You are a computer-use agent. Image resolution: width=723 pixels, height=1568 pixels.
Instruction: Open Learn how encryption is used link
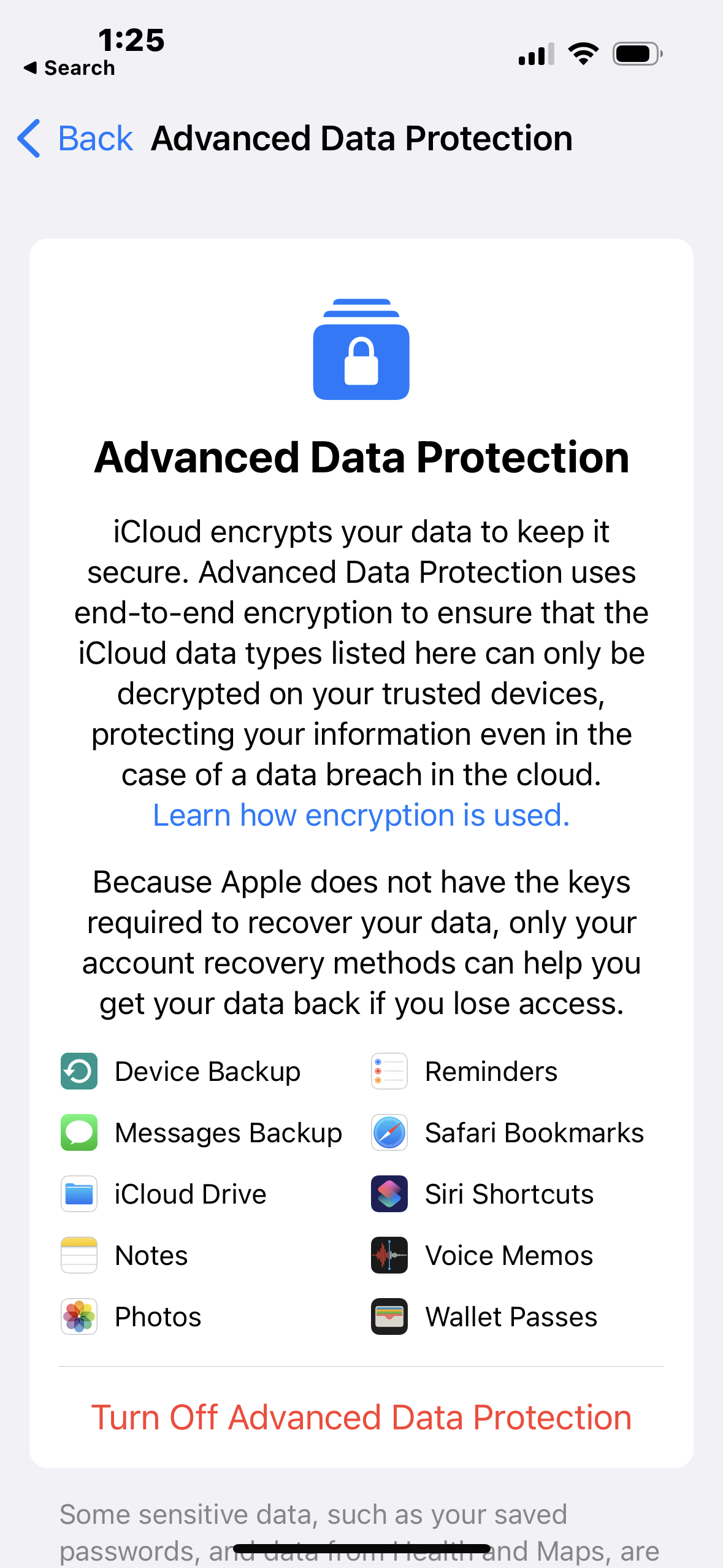[361, 815]
